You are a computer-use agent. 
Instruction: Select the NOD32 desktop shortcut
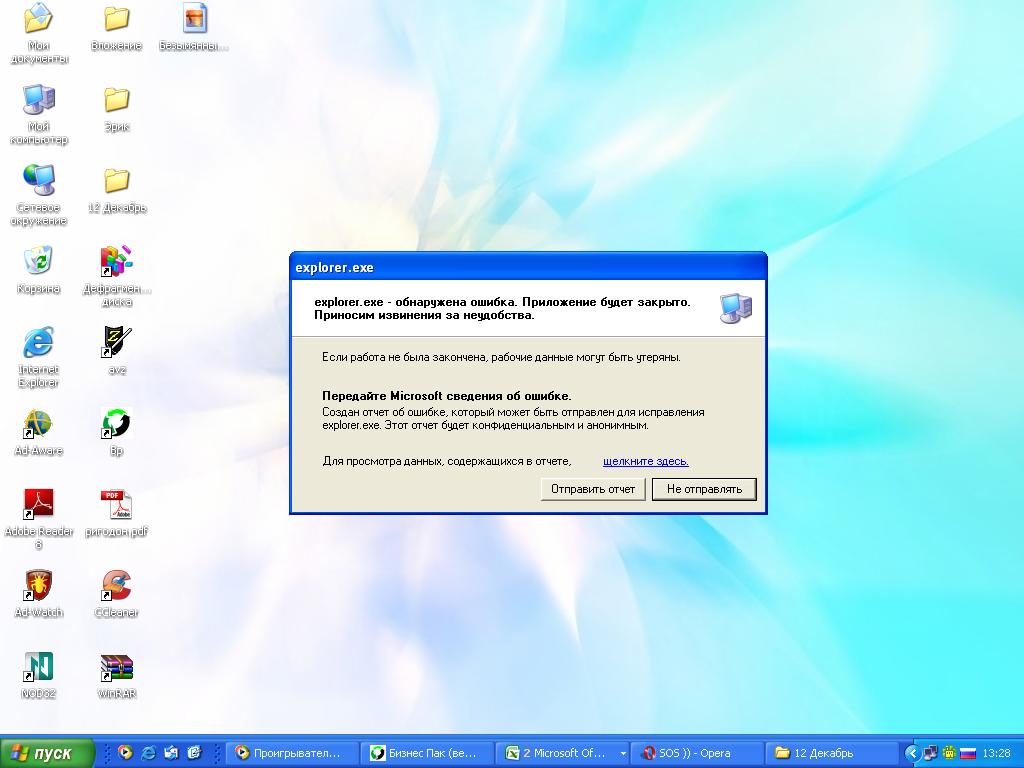[38, 667]
